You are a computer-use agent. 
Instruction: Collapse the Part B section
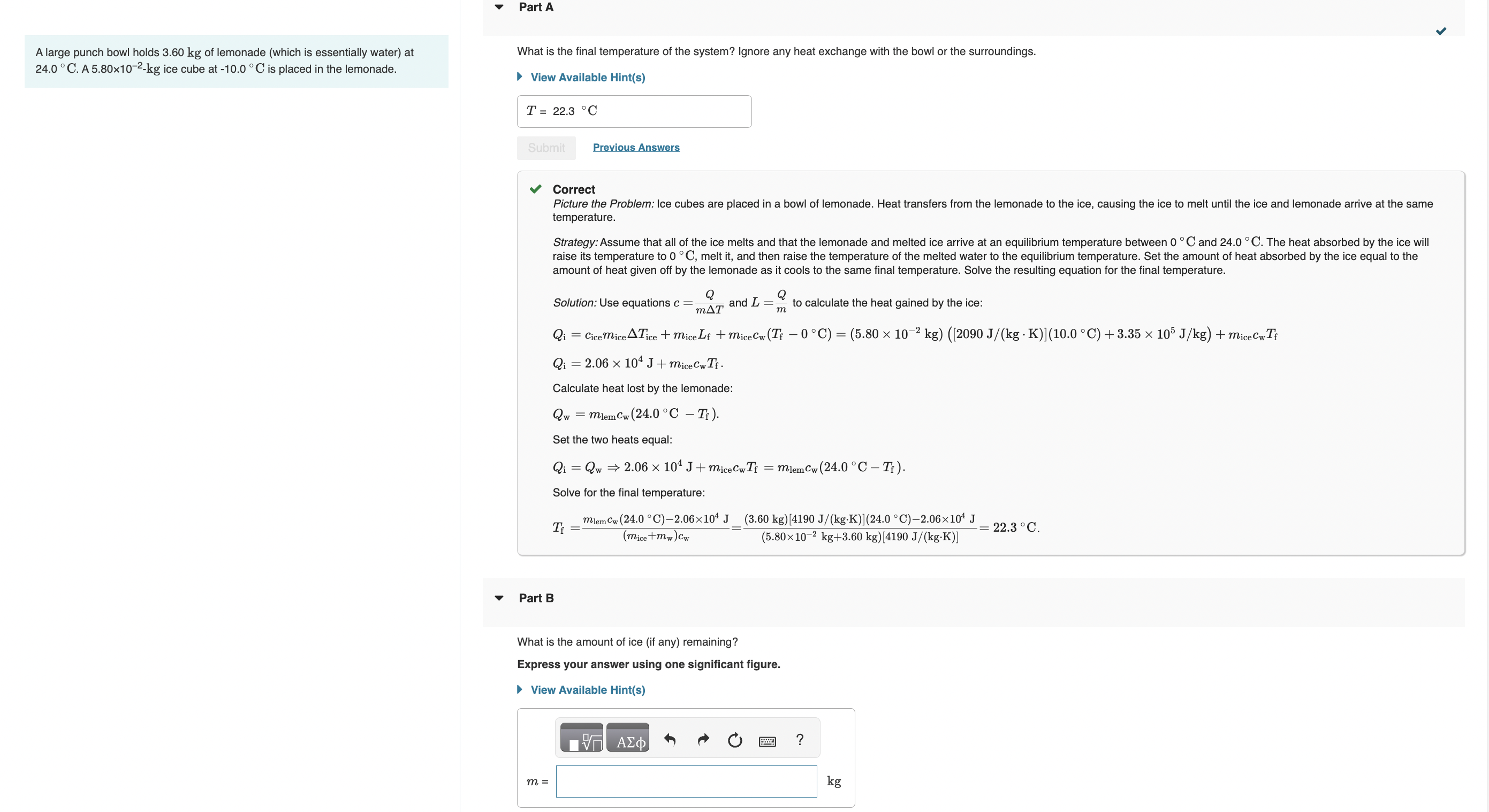point(499,599)
